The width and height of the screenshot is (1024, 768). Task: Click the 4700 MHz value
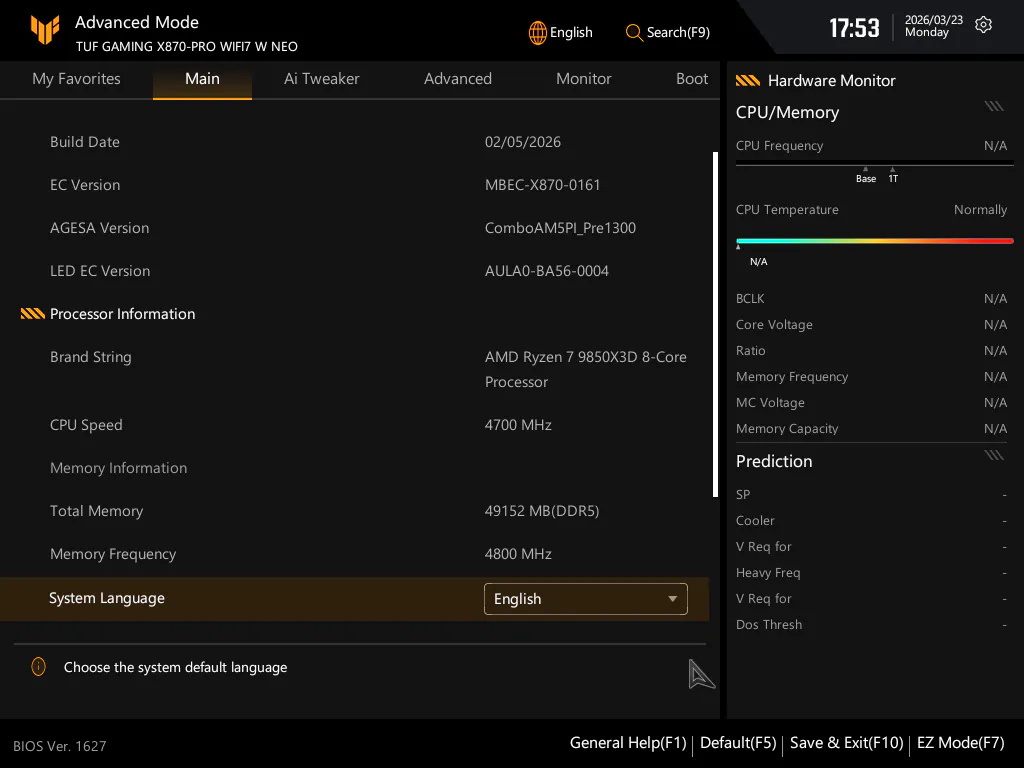tap(518, 425)
